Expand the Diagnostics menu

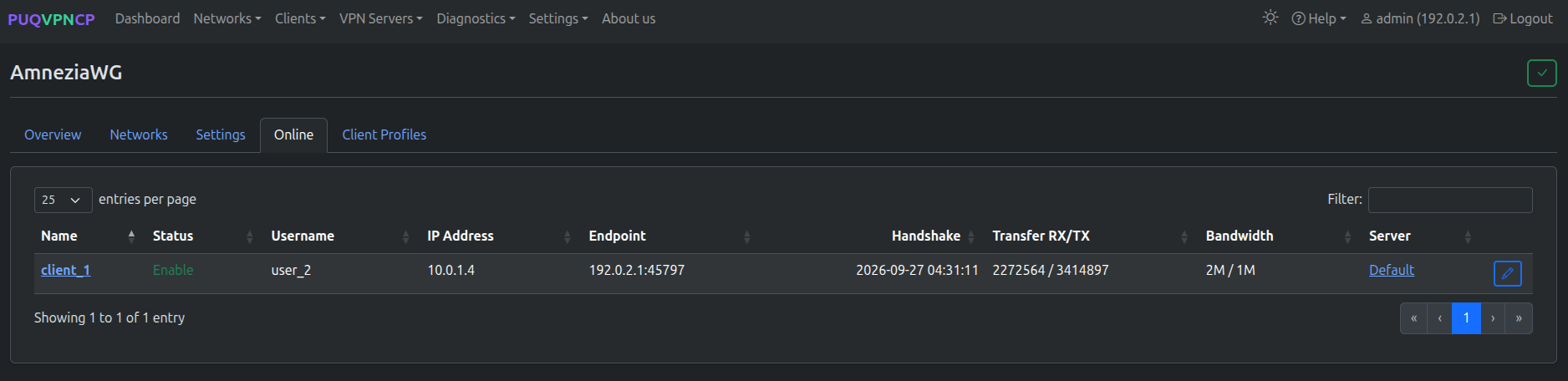pyautogui.click(x=476, y=18)
